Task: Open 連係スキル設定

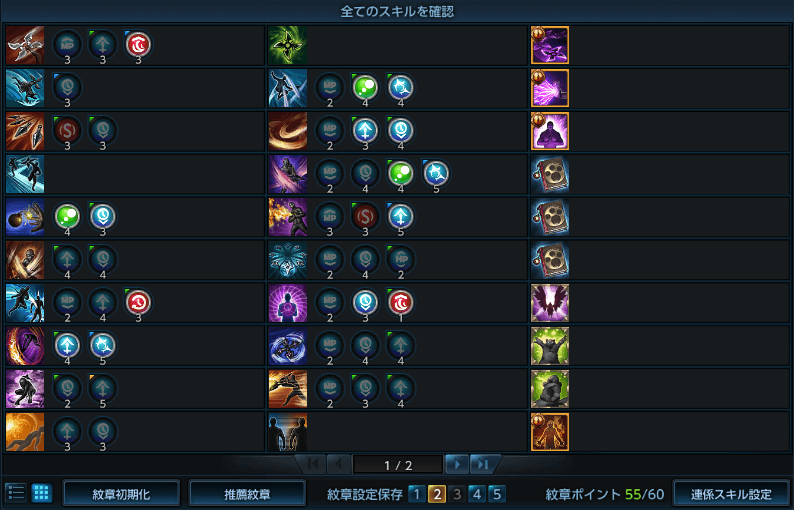Action: pyautogui.click(x=731, y=494)
